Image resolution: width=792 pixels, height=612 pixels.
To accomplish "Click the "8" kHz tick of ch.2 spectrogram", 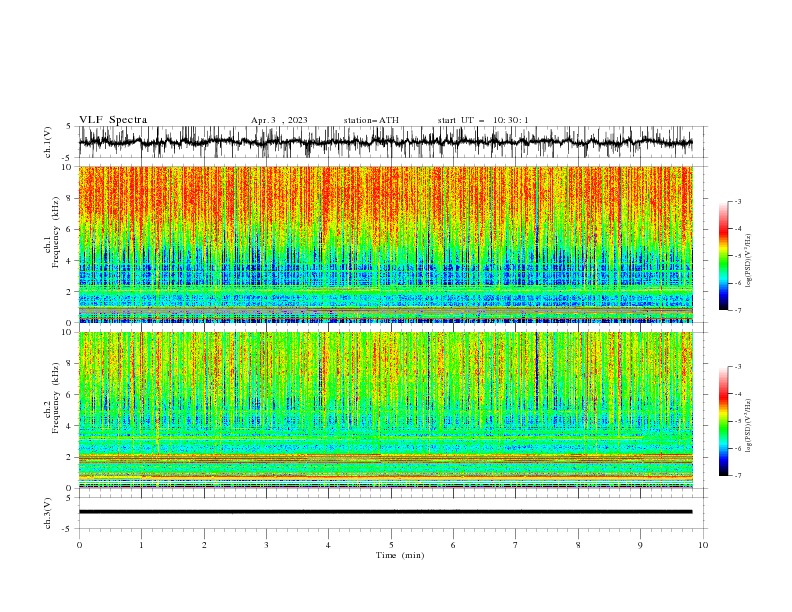I will click(71, 364).
